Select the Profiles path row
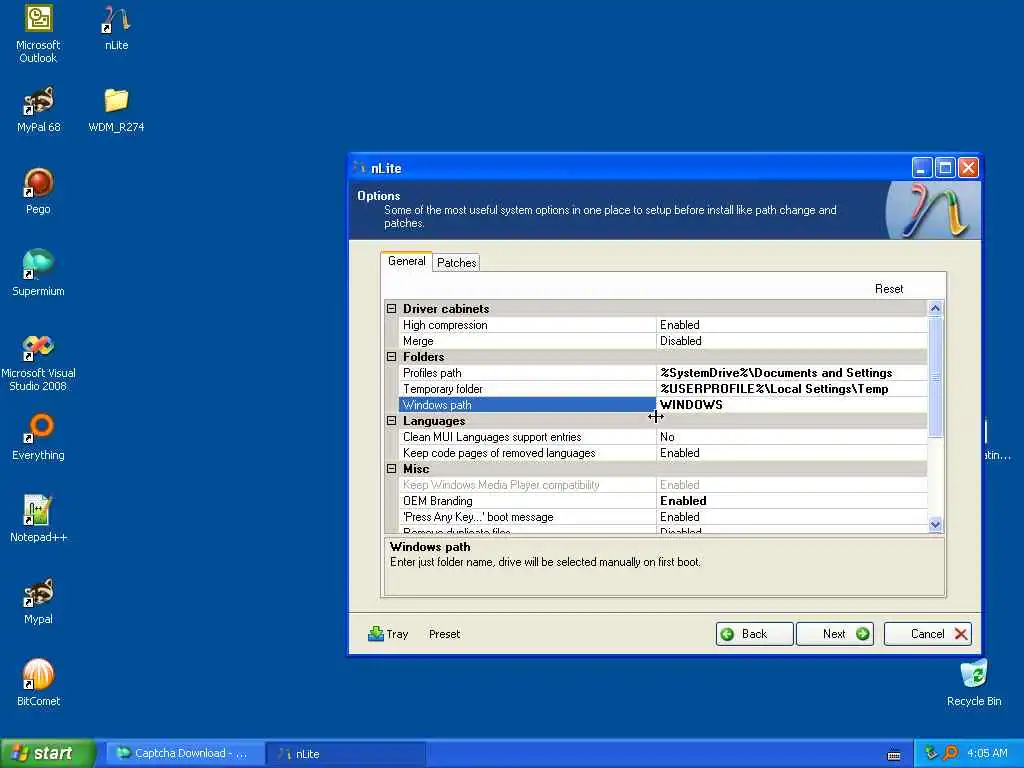The width and height of the screenshot is (1024, 768). tap(663, 373)
